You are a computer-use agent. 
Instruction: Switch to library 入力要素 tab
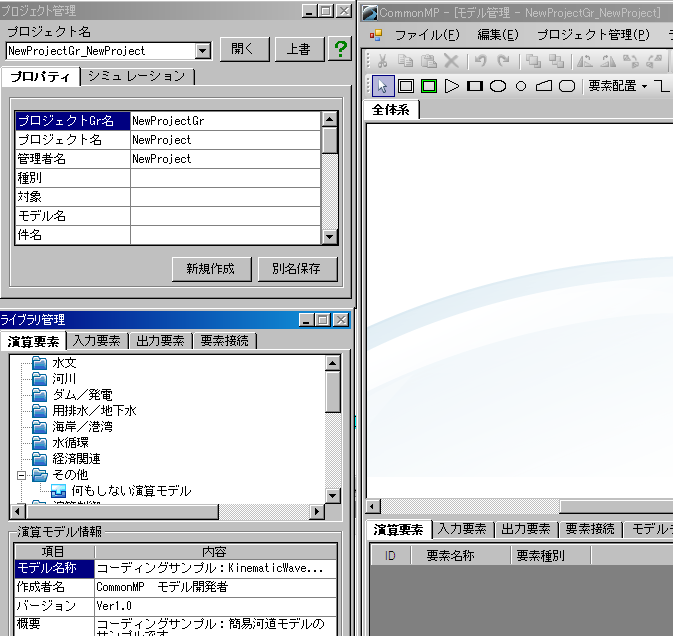(97, 341)
